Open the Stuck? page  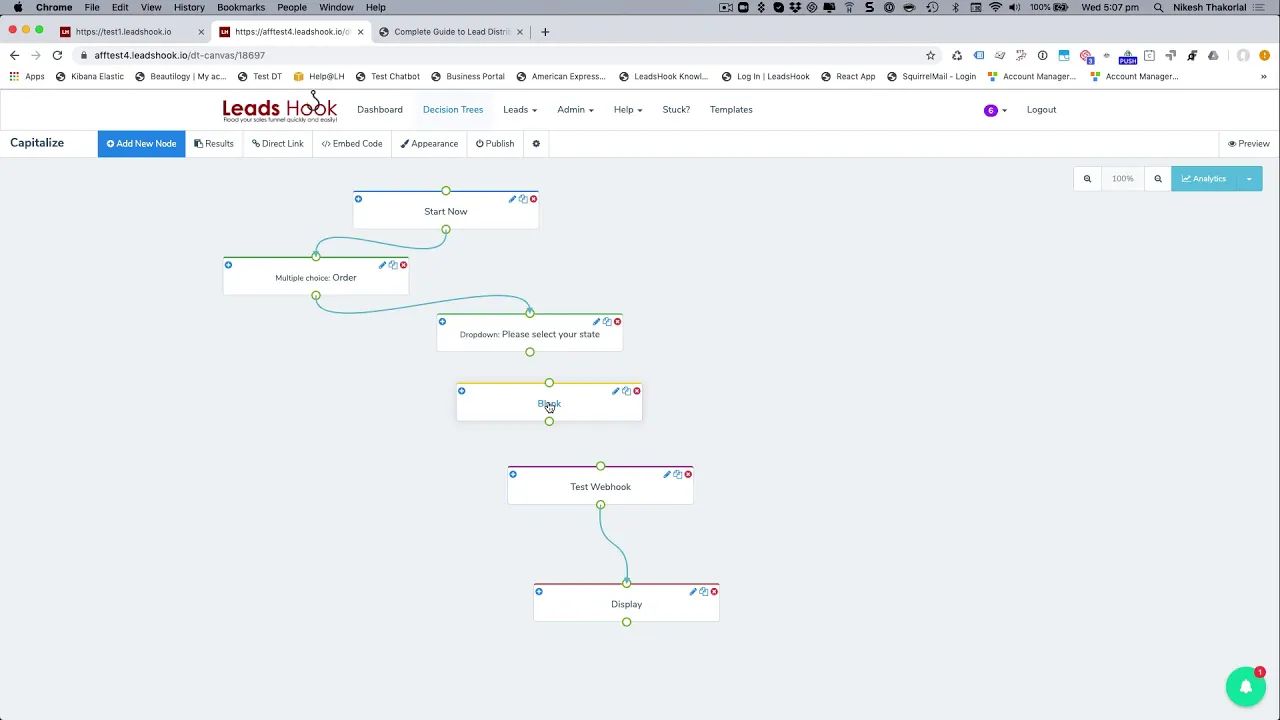676,110
